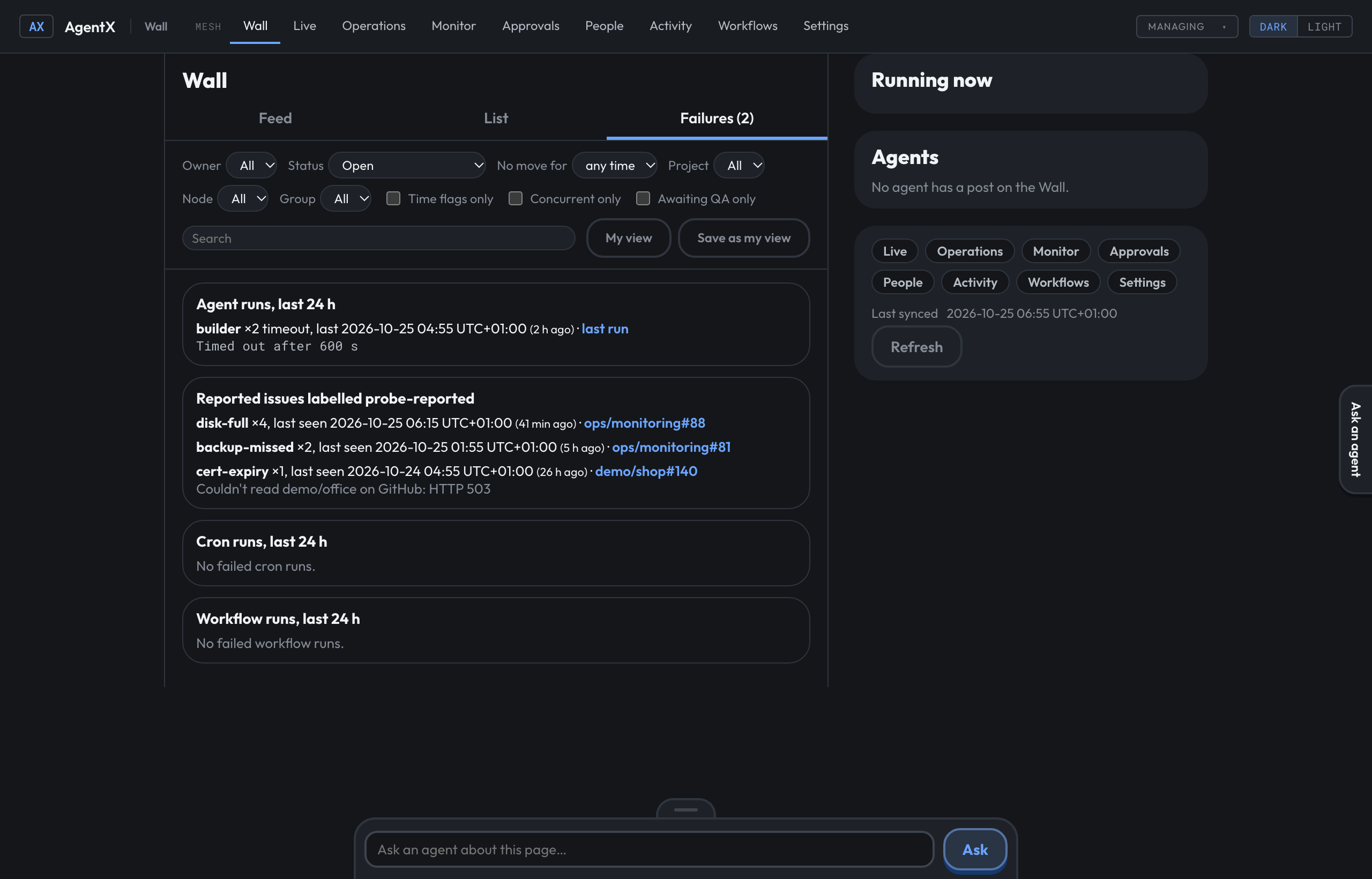Screen dimensions: 1372x879
Task: Click the Ask button
Action: [x=975, y=850]
